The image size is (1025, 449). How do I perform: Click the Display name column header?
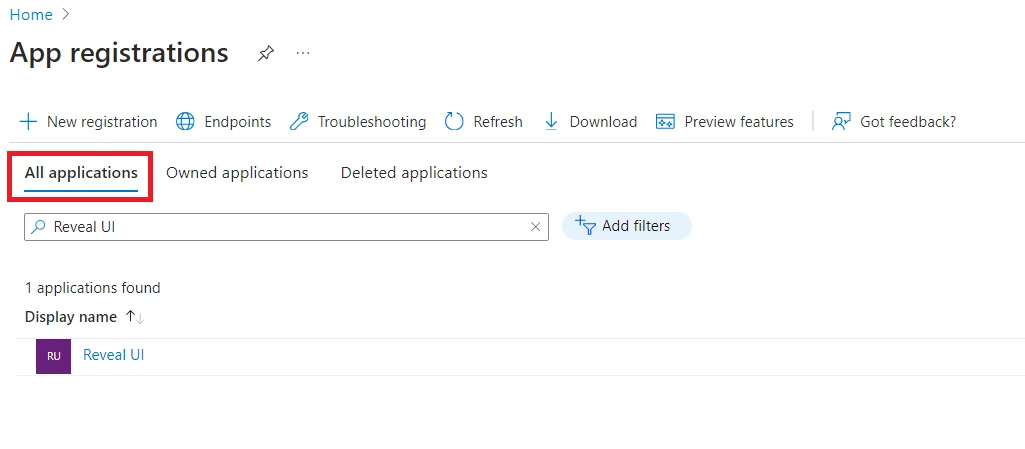point(71,317)
